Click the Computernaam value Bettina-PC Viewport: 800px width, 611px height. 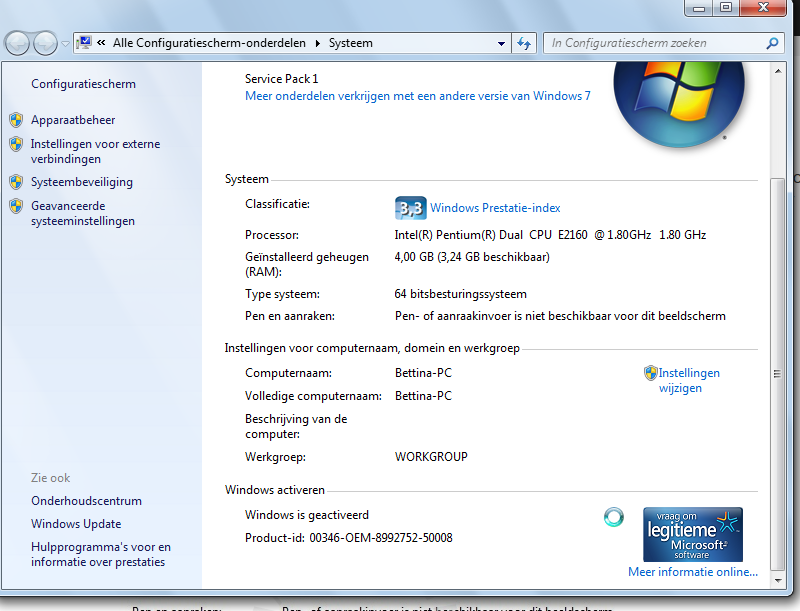pos(423,373)
